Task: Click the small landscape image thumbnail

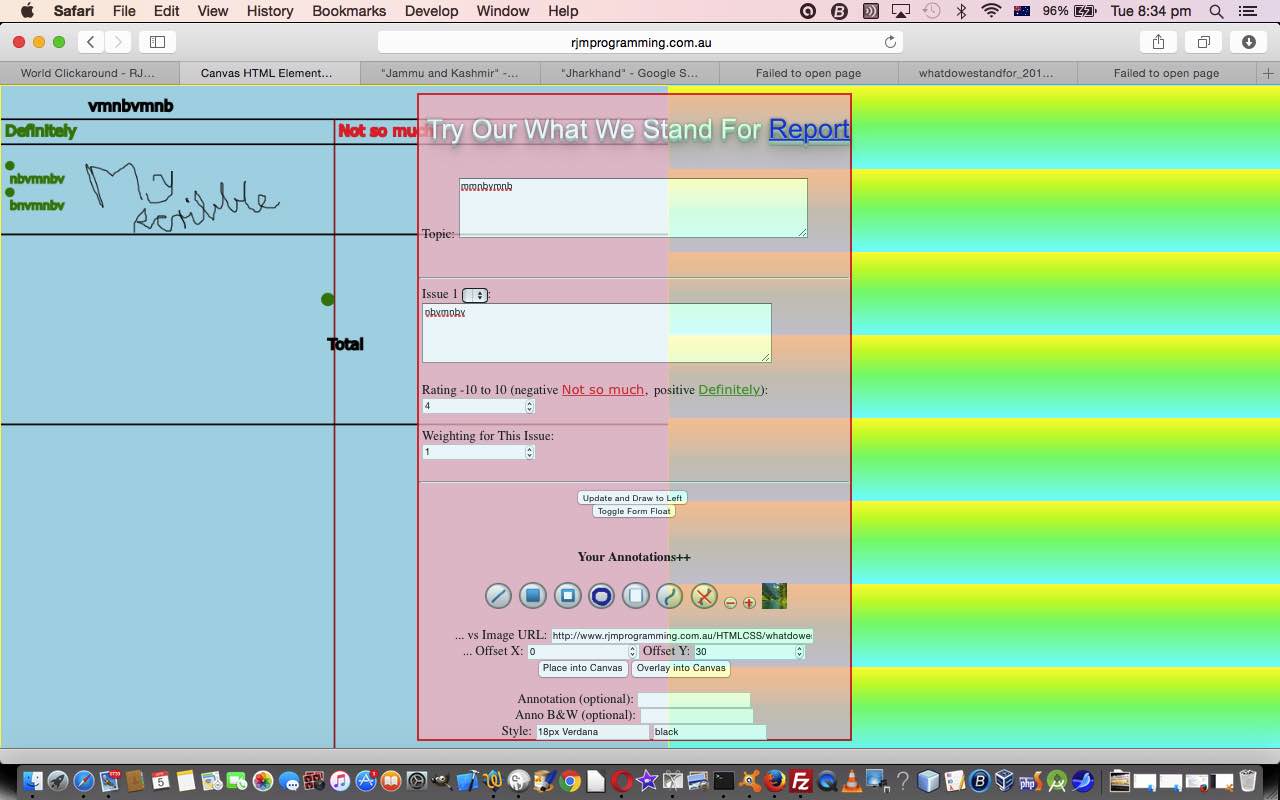Action: tap(774, 596)
